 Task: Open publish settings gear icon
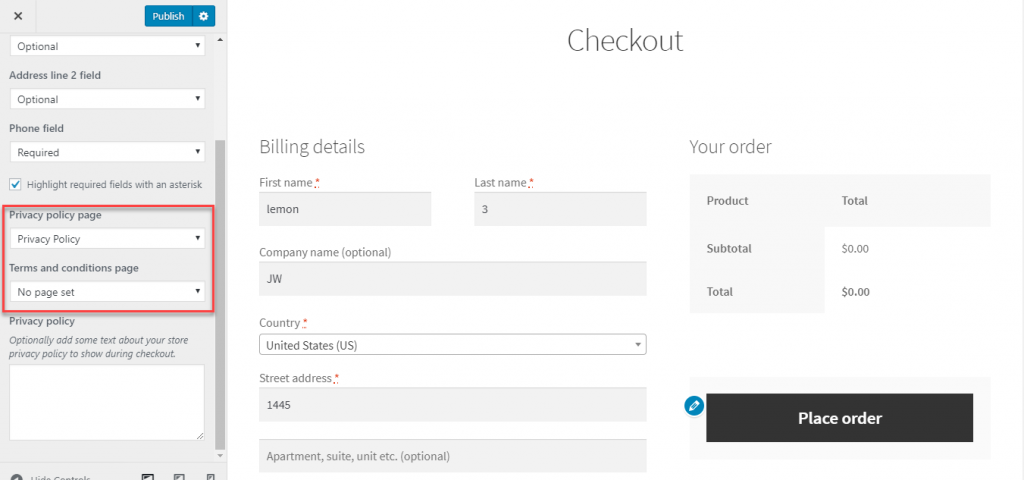pos(204,16)
